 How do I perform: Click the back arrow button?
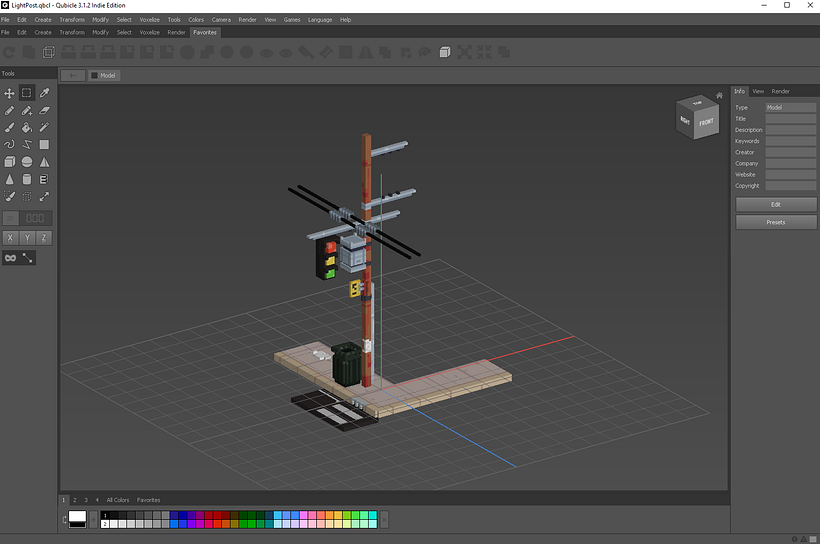pyautogui.click(x=73, y=75)
